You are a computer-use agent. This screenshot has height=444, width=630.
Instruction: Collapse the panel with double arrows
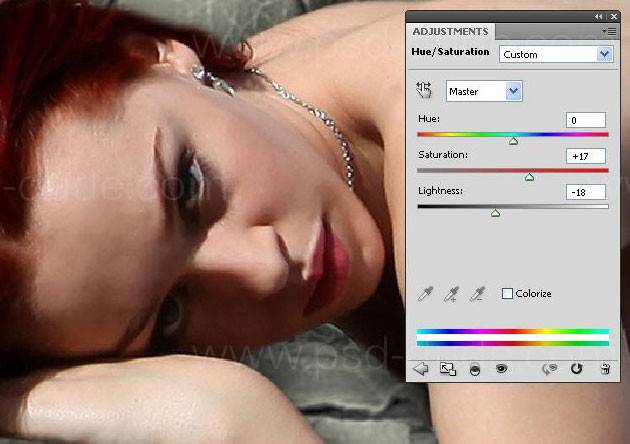tap(599, 16)
